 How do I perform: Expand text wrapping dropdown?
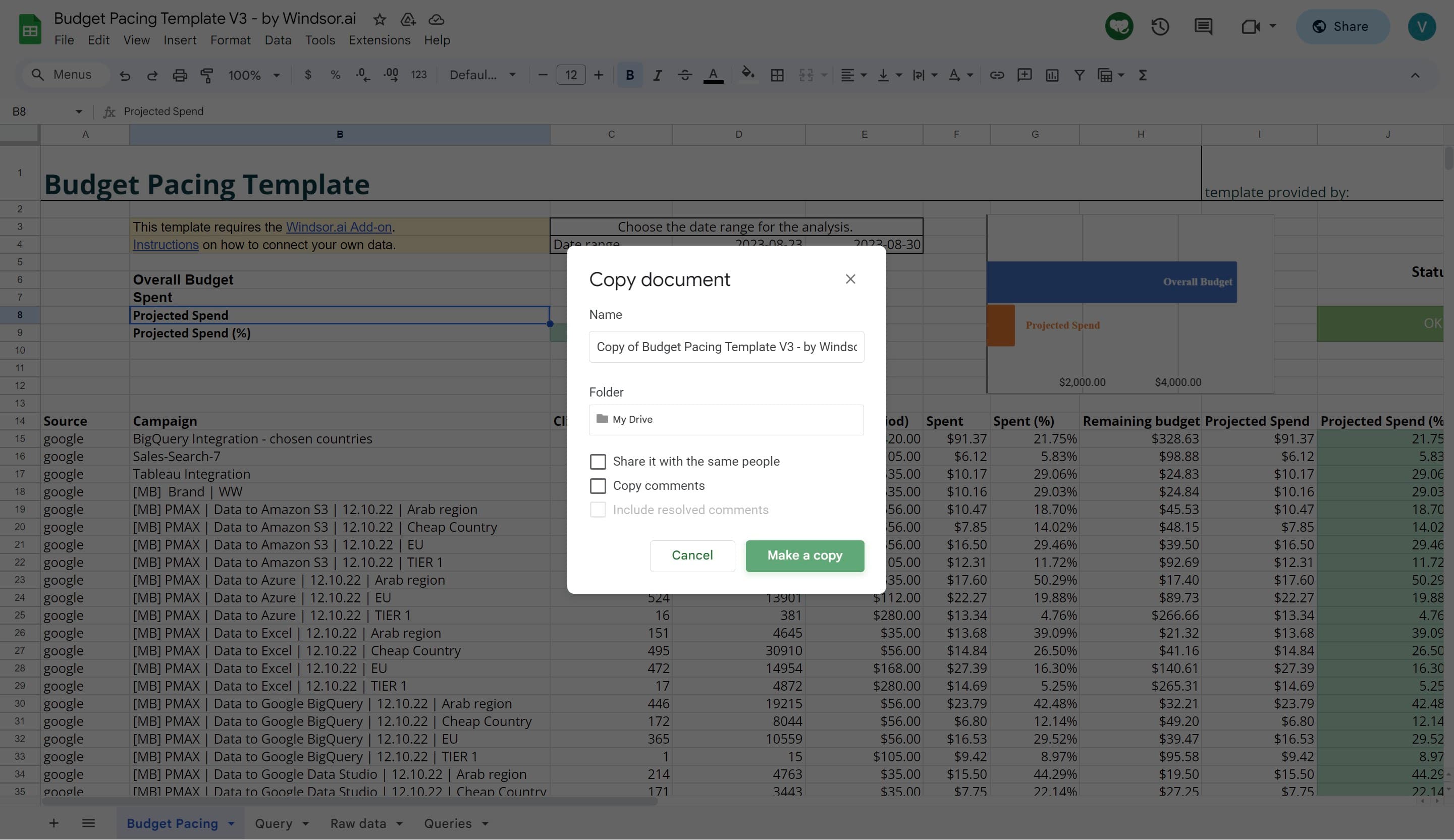coord(935,75)
